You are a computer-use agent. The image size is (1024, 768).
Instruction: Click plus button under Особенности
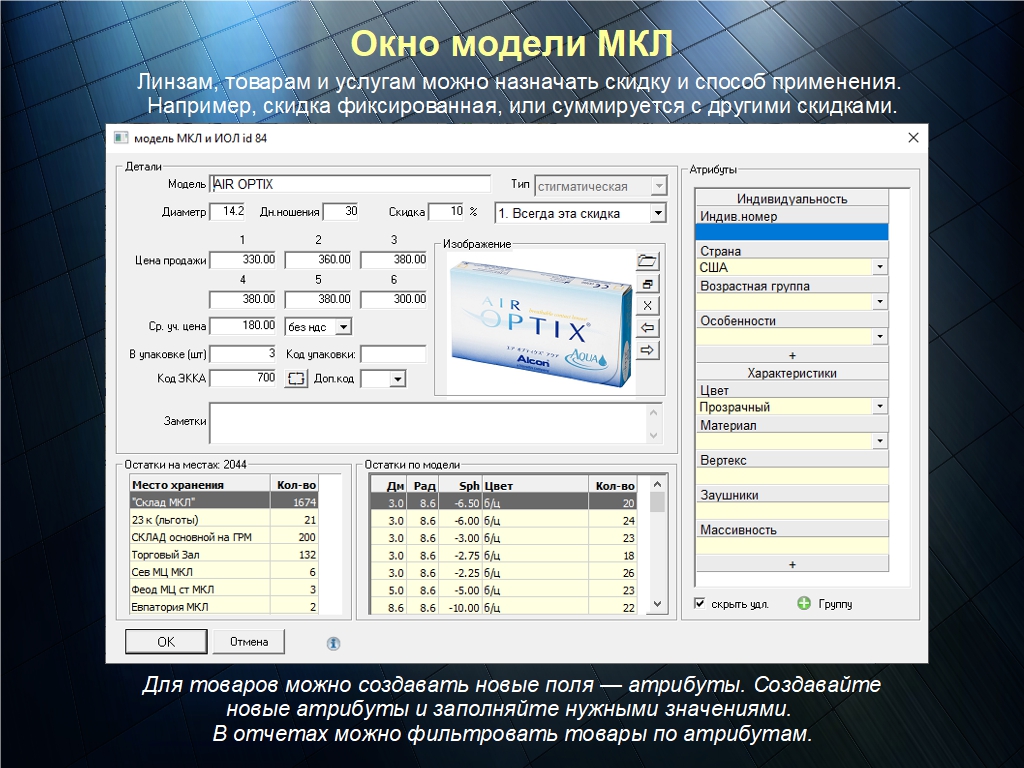tap(792, 355)
